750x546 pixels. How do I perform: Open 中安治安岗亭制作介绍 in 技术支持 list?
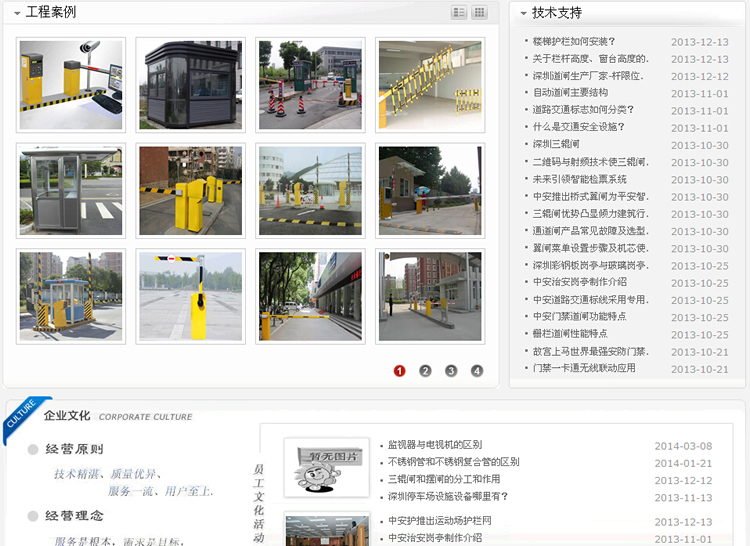[579, 282]
